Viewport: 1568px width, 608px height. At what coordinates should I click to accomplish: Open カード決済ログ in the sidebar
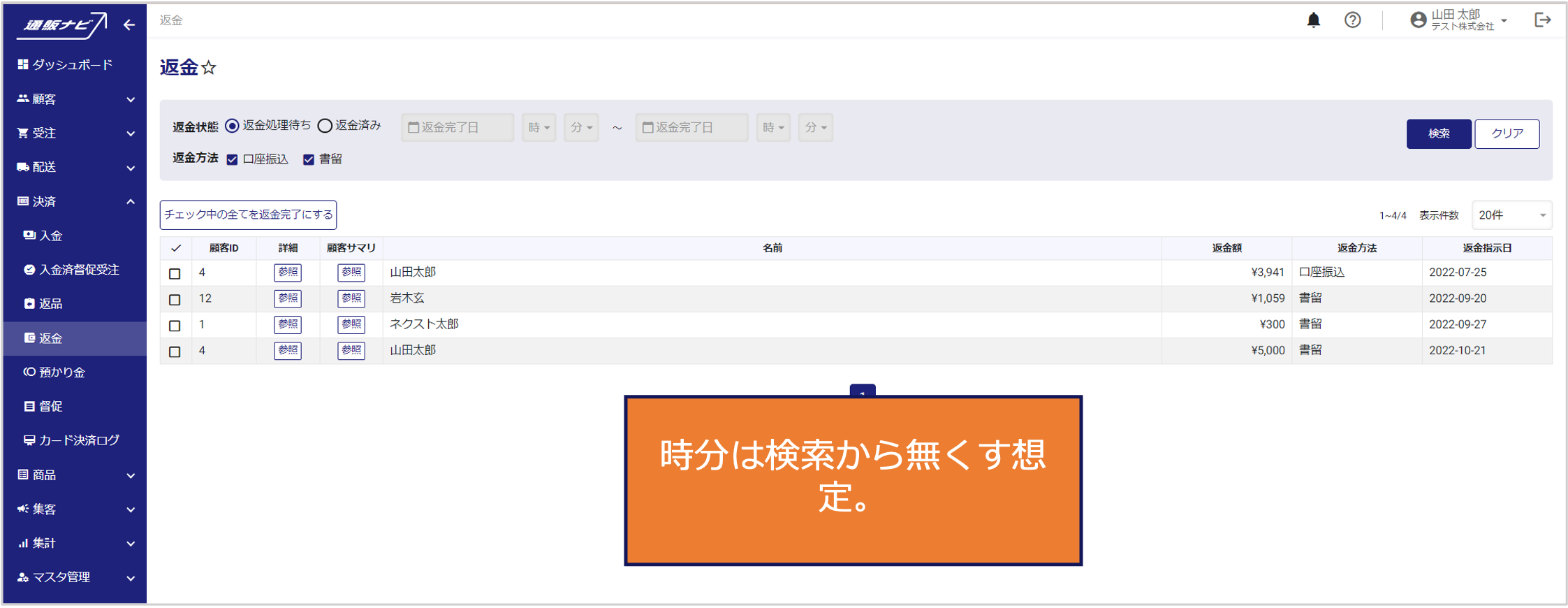point(78,440)
